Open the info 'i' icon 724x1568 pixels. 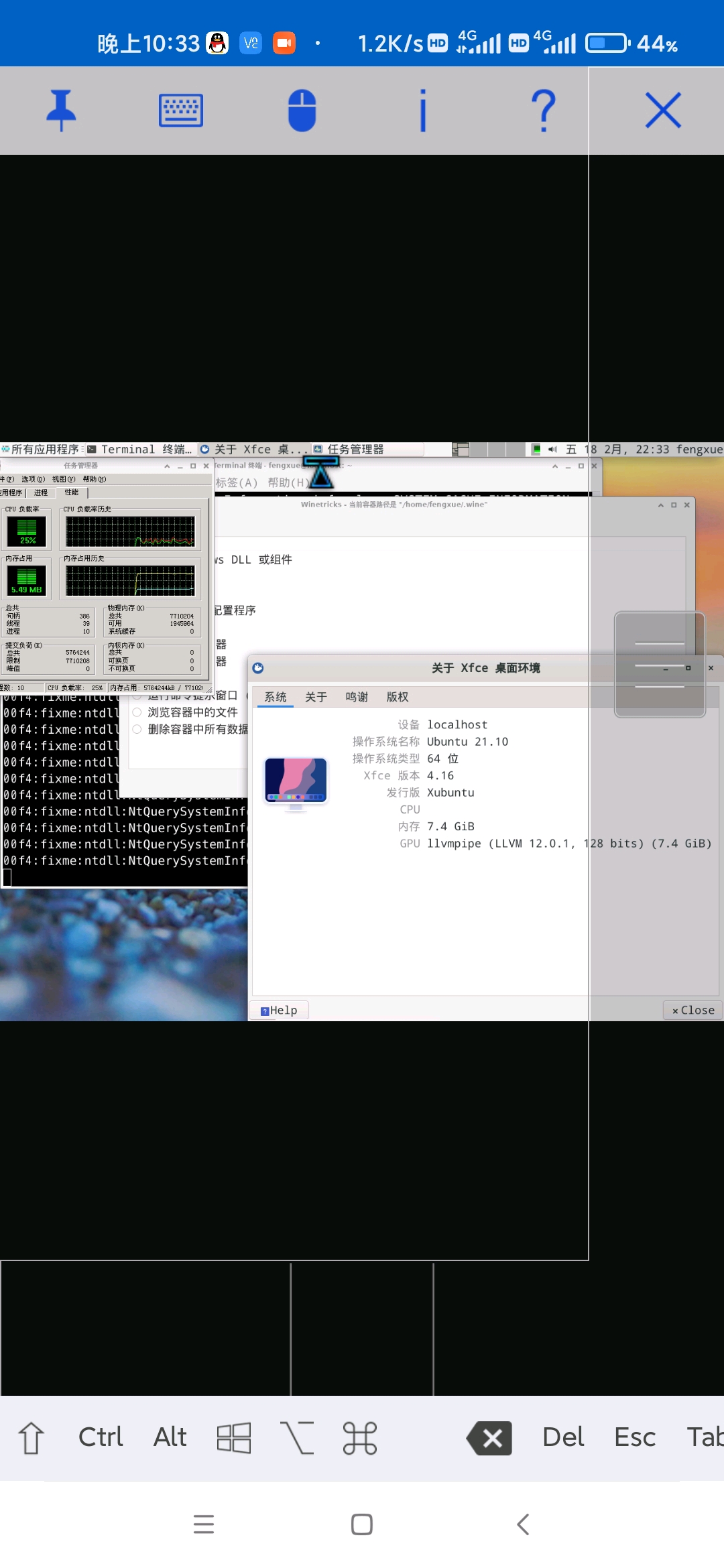423,111
